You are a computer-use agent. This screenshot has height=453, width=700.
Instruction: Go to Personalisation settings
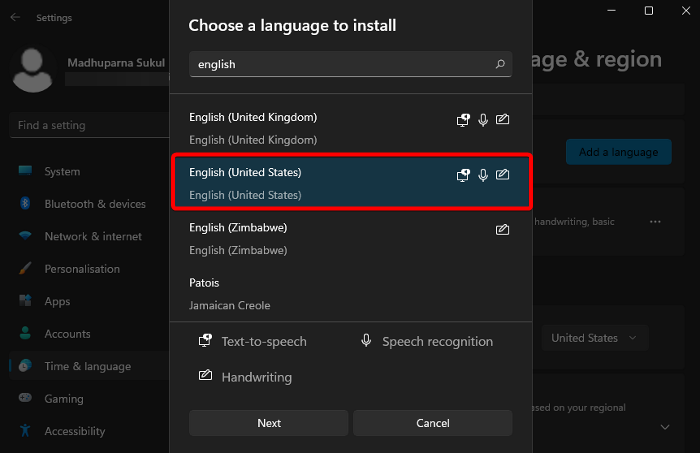point(82,269)
